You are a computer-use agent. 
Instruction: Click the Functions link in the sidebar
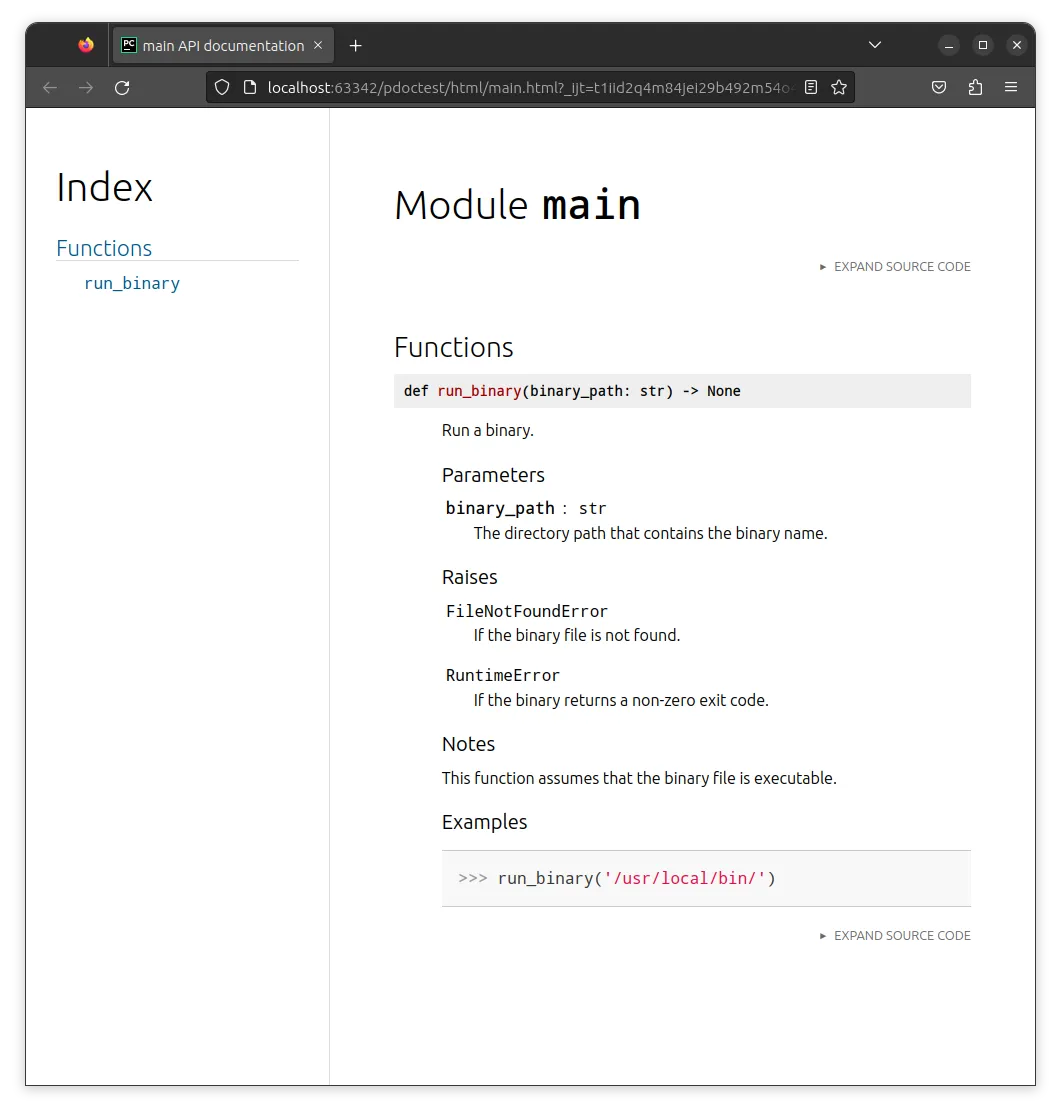(x=104, y=247)
